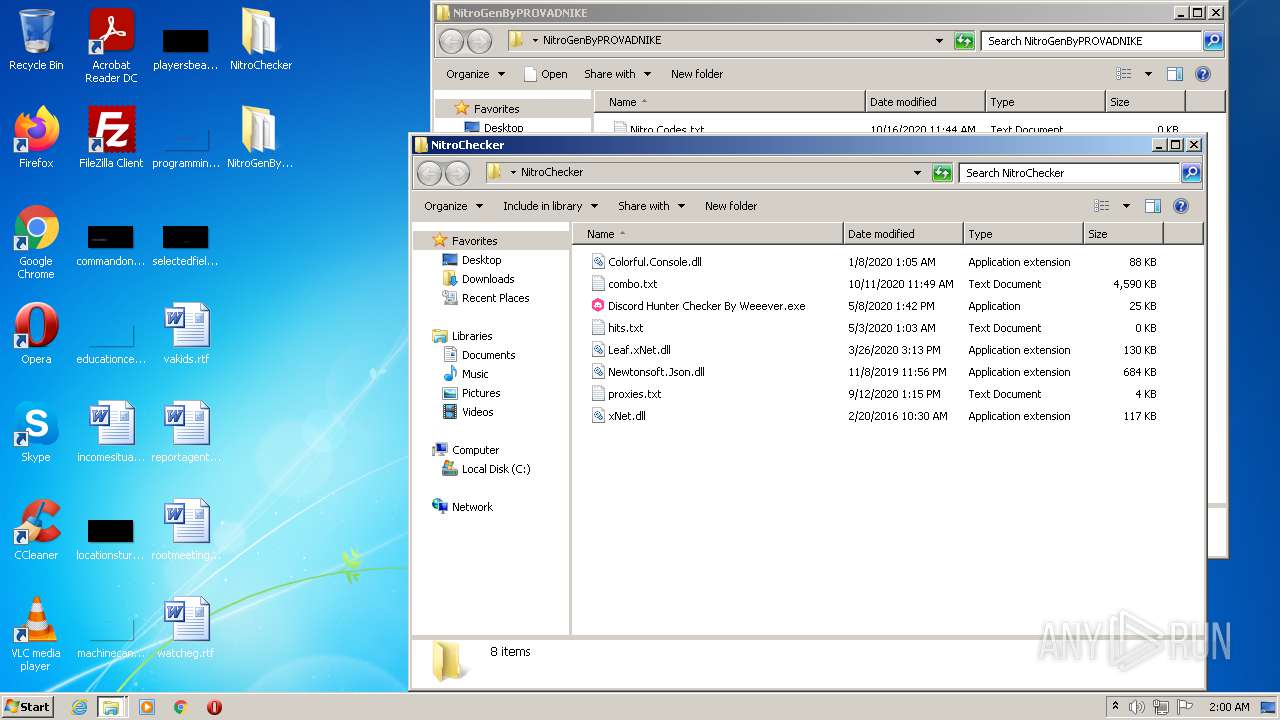Screen dimensions: 1280x720
Task: Select the Newtonsoft.Json.dll file
Action: pos(648,372)
